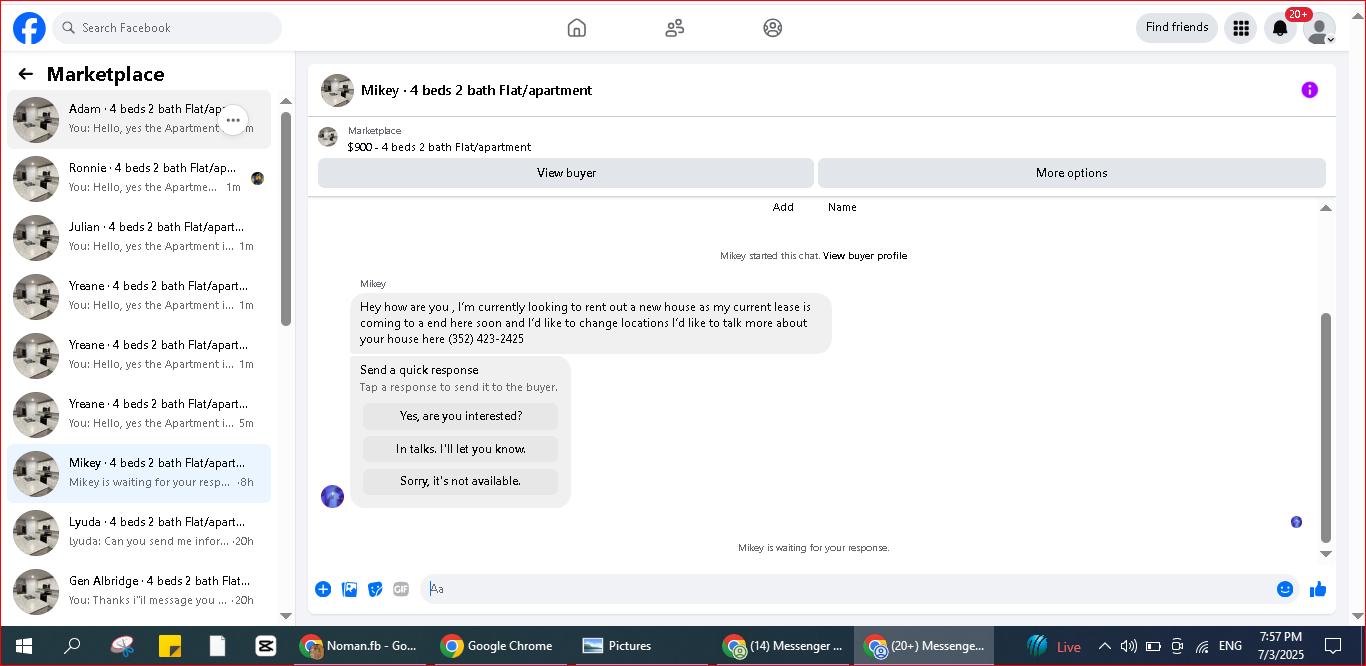Open Ronnie's conversation
The height and width of the screenshot is (666, 1366).
139,178
